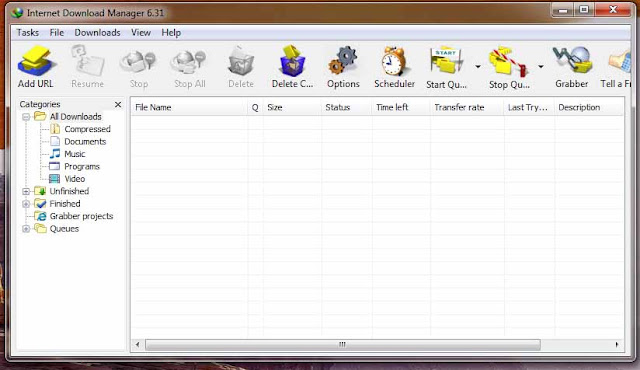Maximize the Internet Download Manager window
Screen dimensions: 640x370
584,10
